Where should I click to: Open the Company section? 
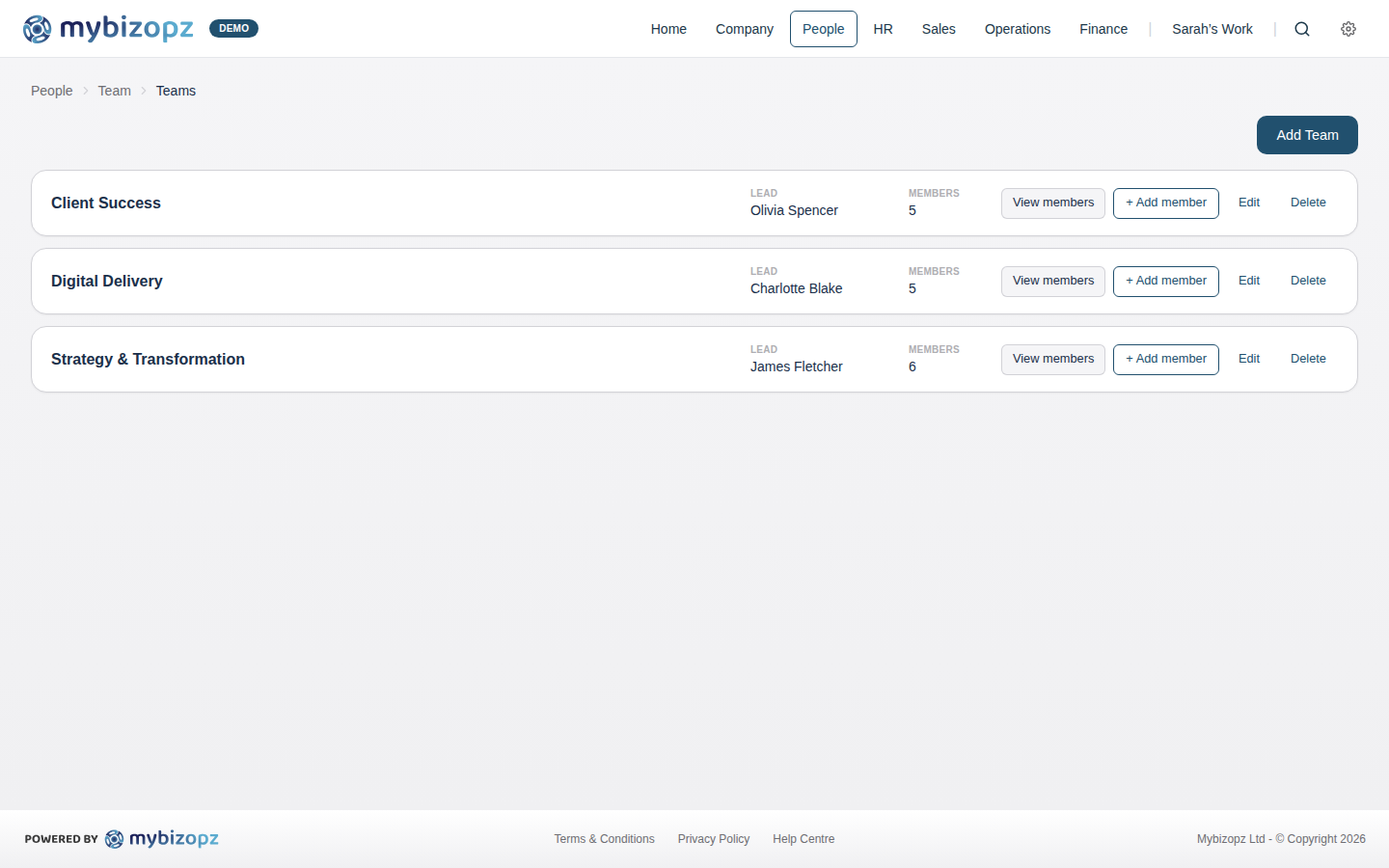[744, 29]
